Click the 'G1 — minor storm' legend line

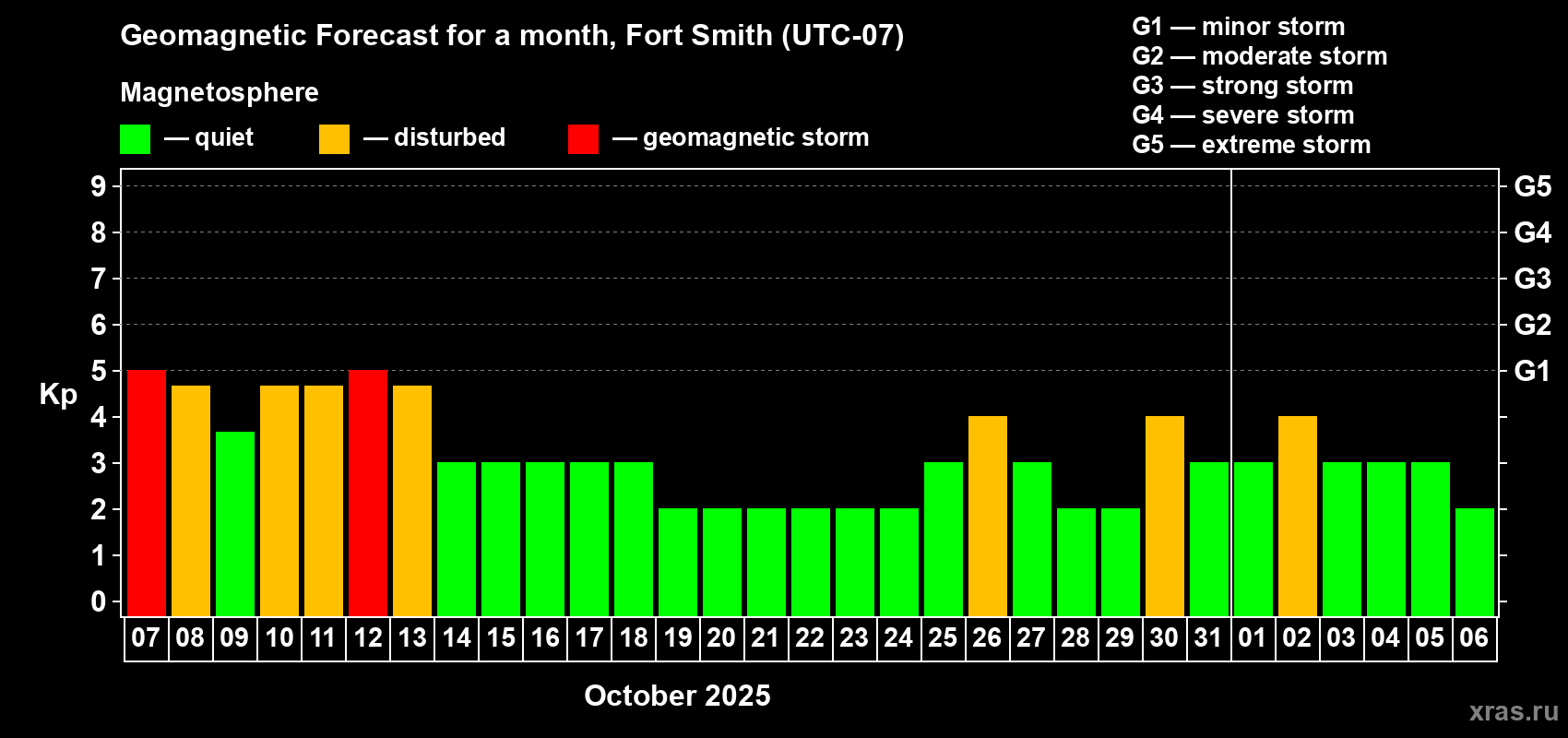point(1239,27)
